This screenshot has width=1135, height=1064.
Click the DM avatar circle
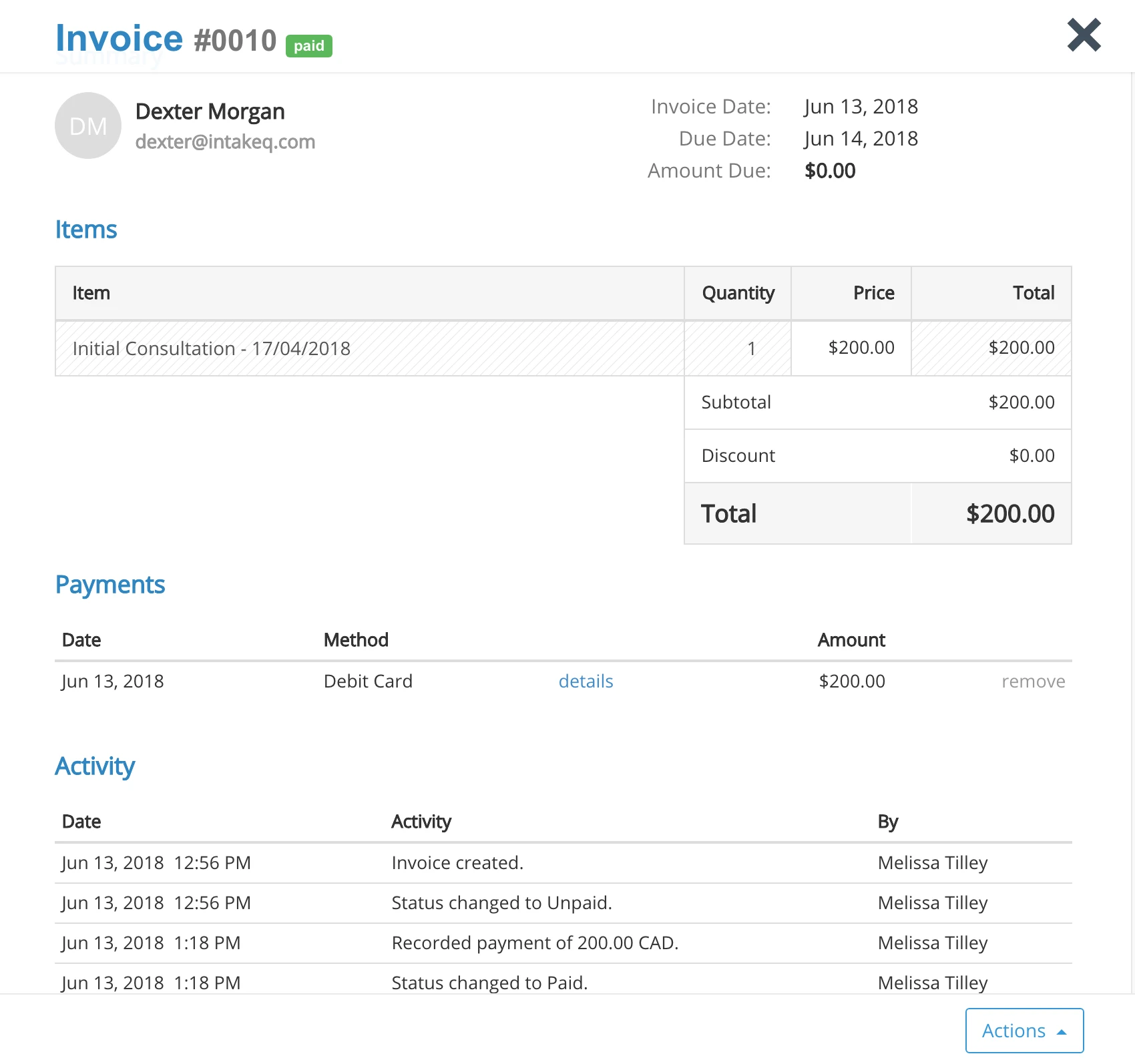pyautogui.click(x=88, y=125)
